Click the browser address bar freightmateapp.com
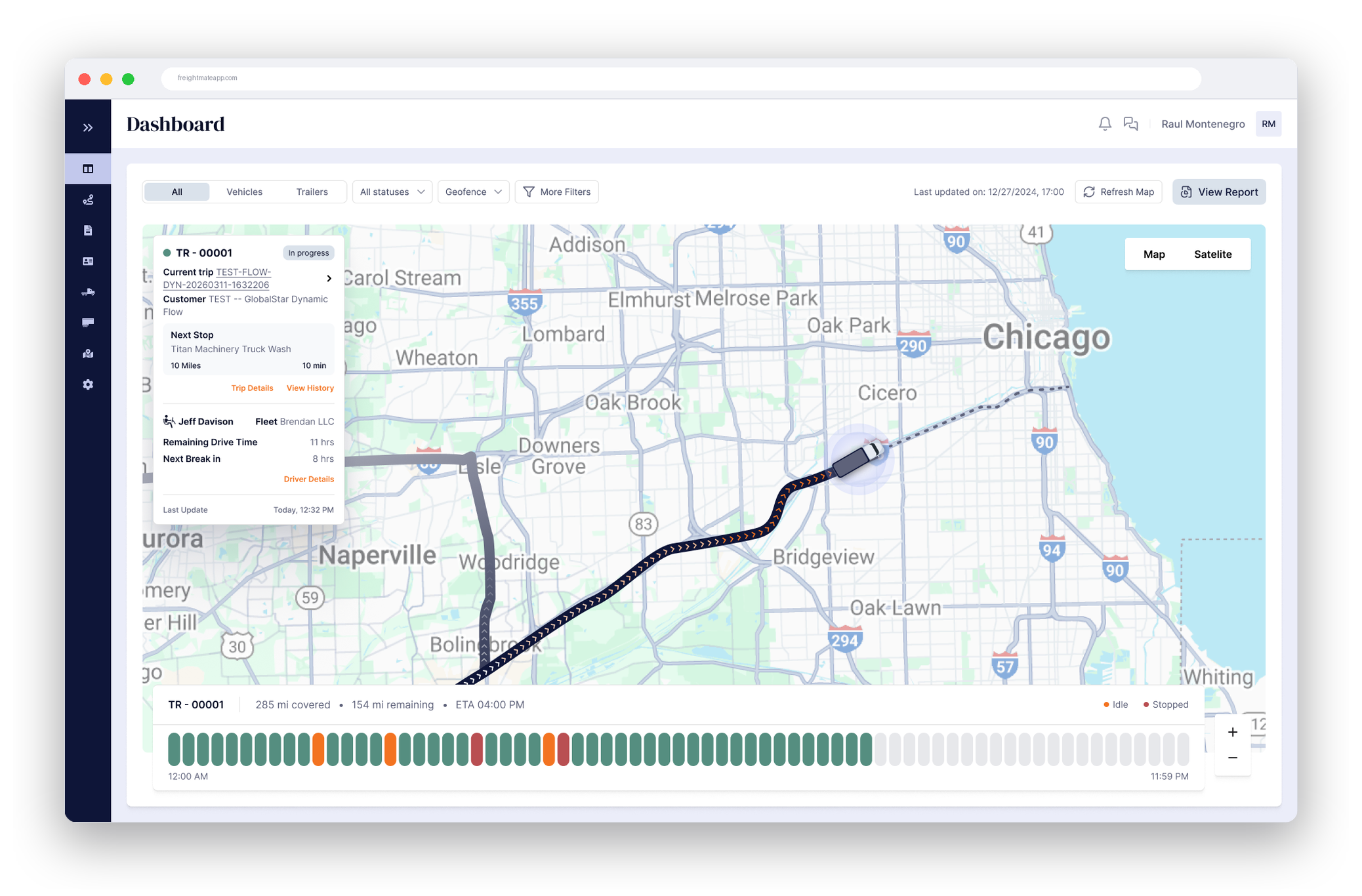The height and width of the screenshot is (896, 1362). point(681,78)
